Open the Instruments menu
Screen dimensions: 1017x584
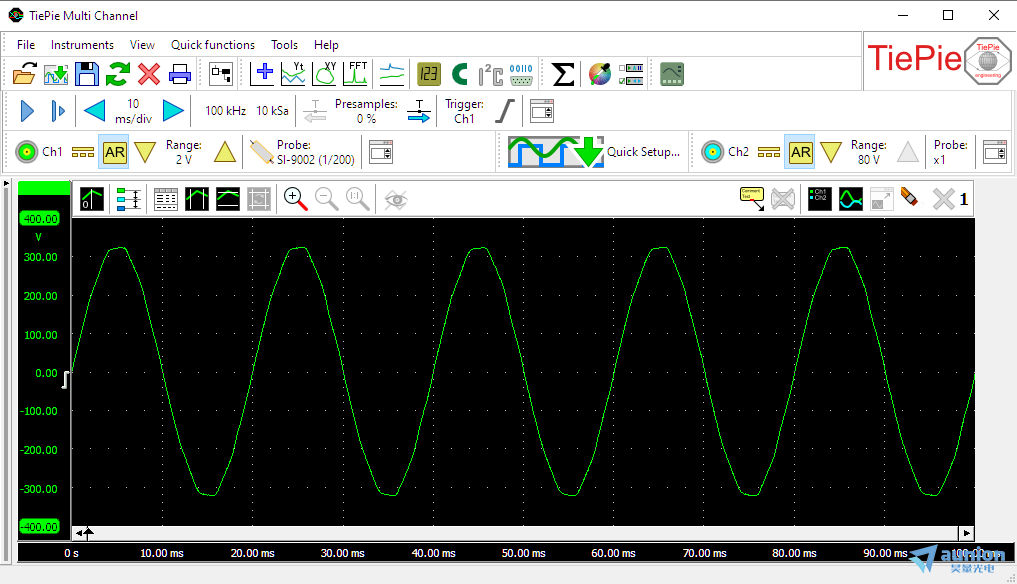[x=82, y=45]
